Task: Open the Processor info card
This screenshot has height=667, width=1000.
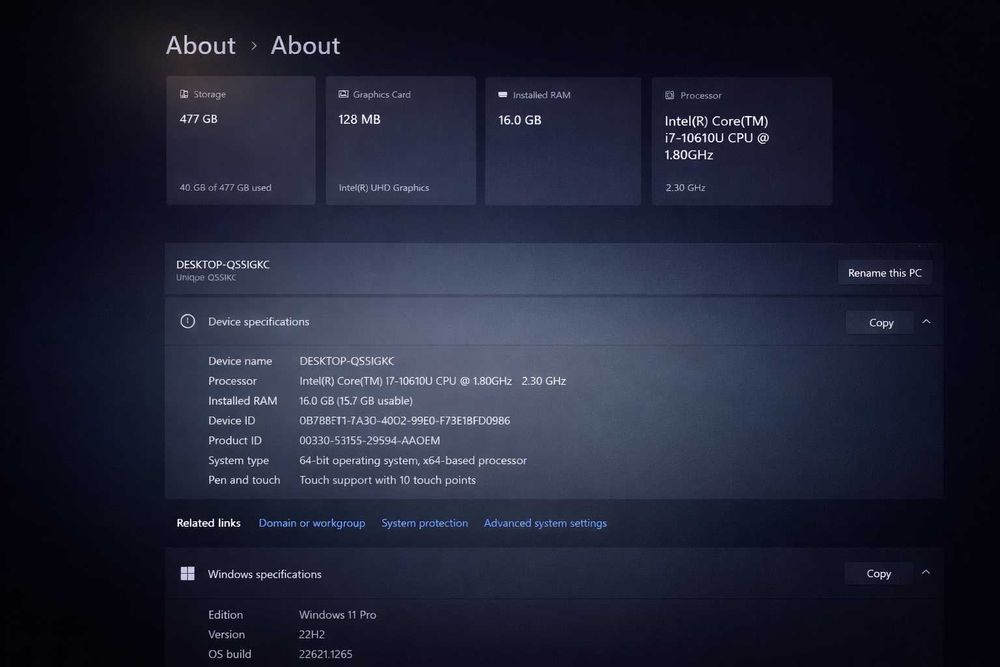Action: click(742, 141)
